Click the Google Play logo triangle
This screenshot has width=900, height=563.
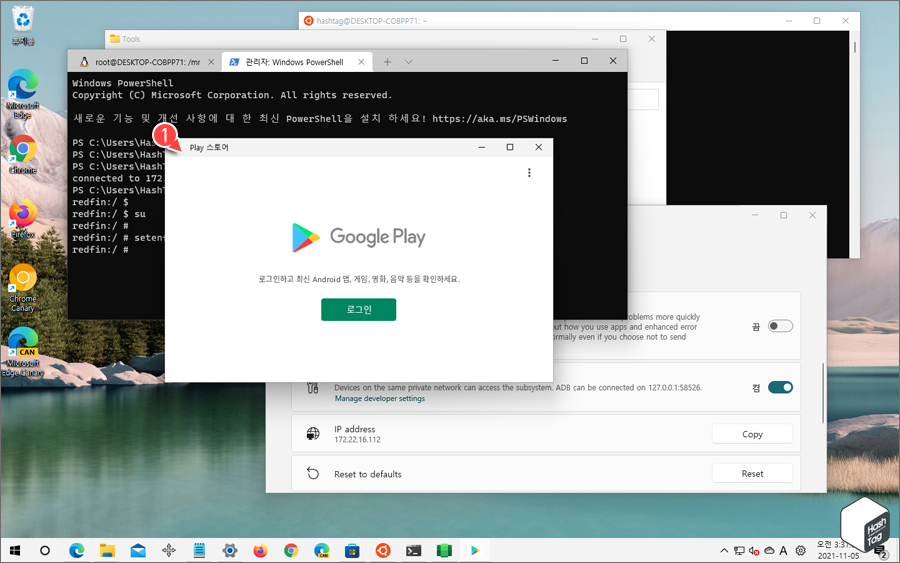coord(305,237)
